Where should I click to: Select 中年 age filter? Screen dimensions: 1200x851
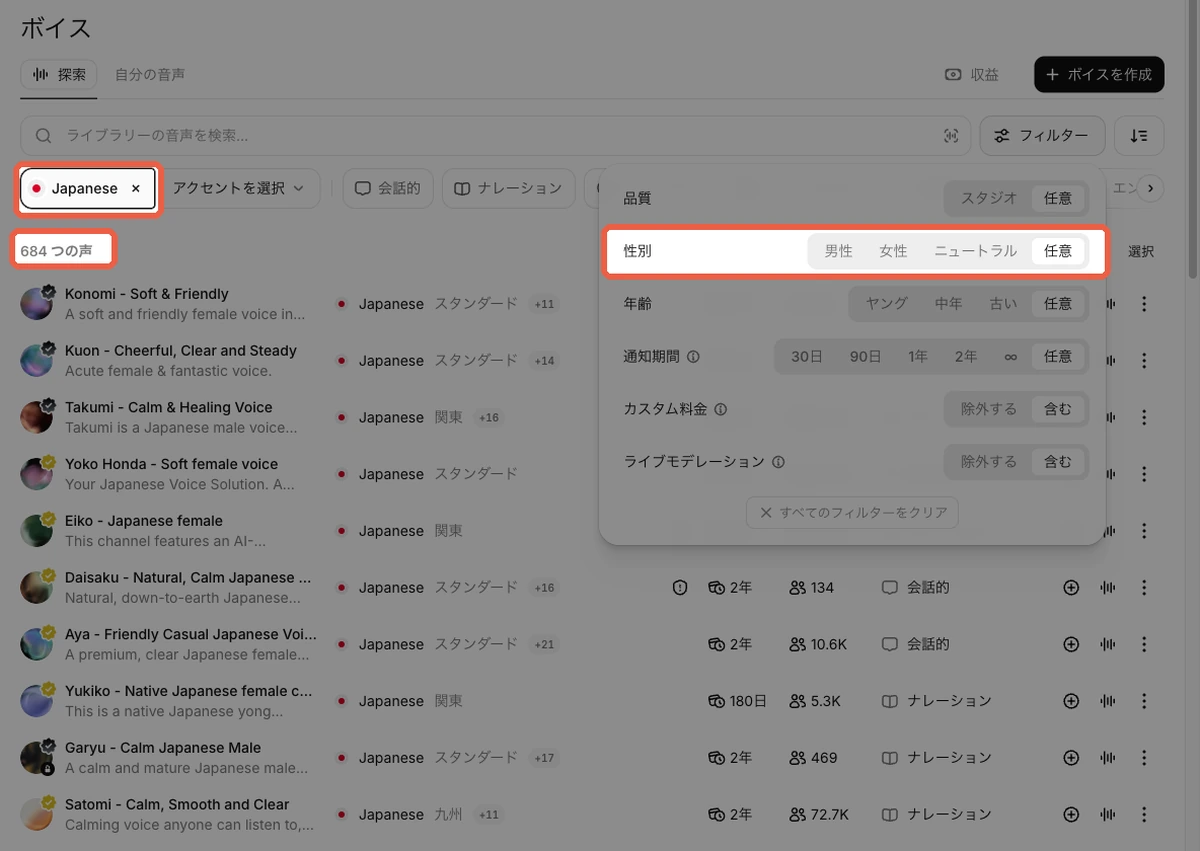click(x=948, y=303)
